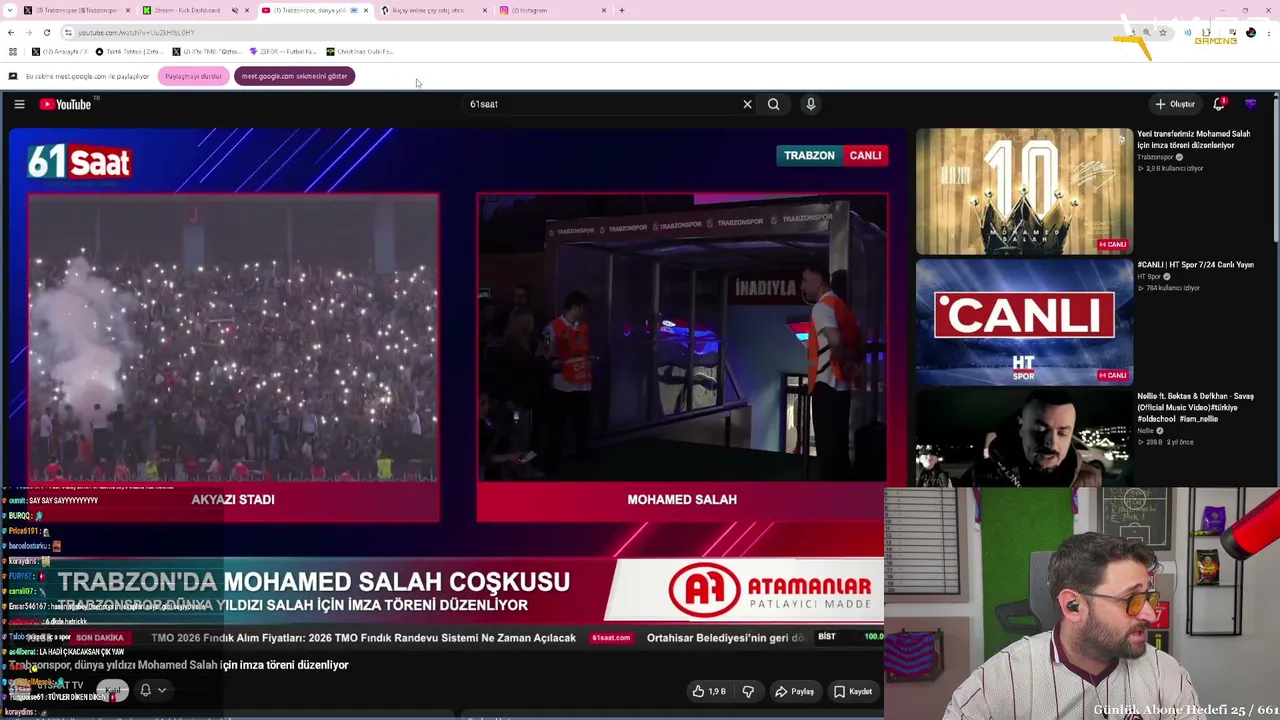
Task: Go forward with the browser forward arrow
Action: click(x=28, y=33)
